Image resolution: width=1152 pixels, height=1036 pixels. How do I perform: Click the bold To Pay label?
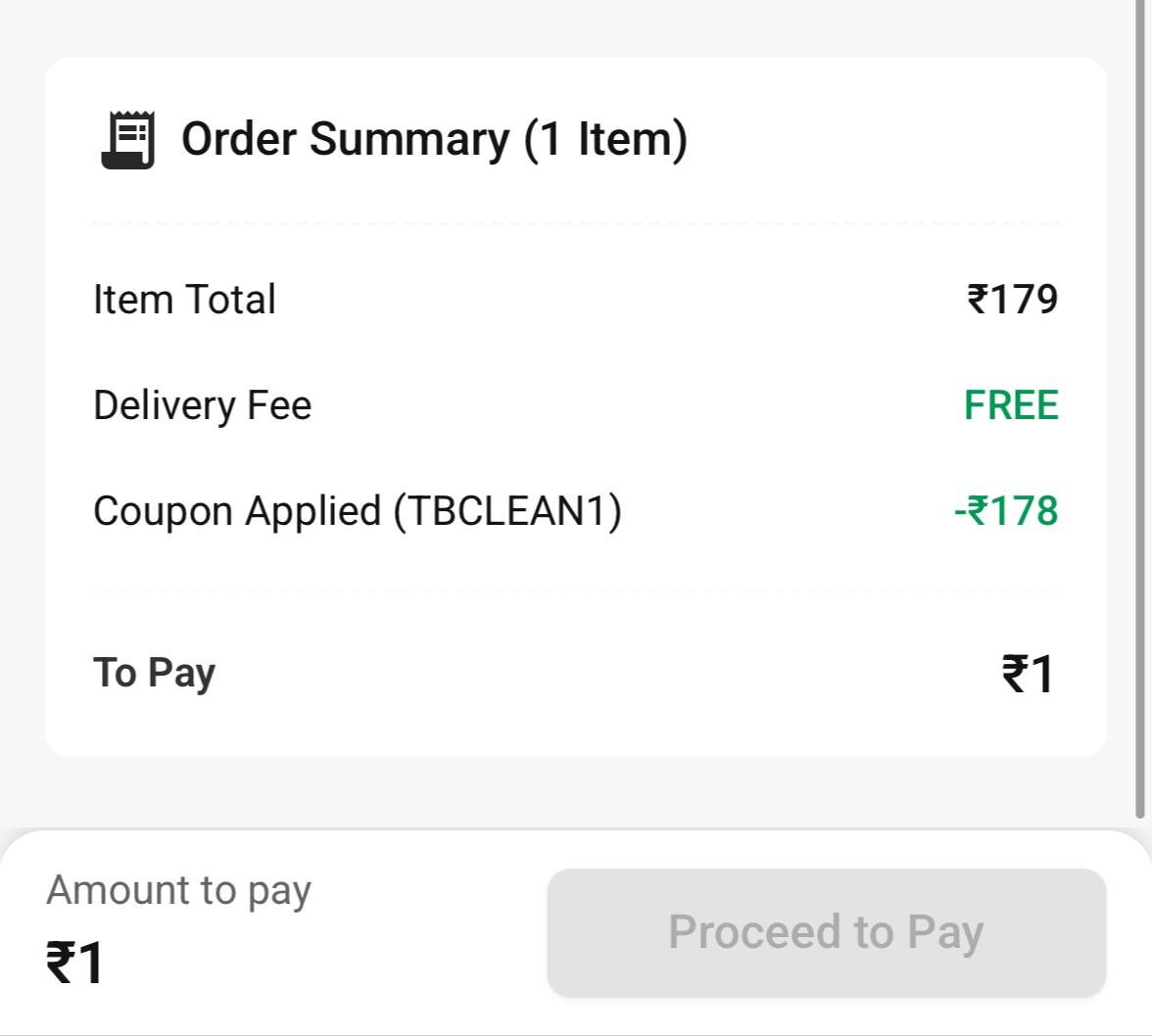[x=154, y=673]
